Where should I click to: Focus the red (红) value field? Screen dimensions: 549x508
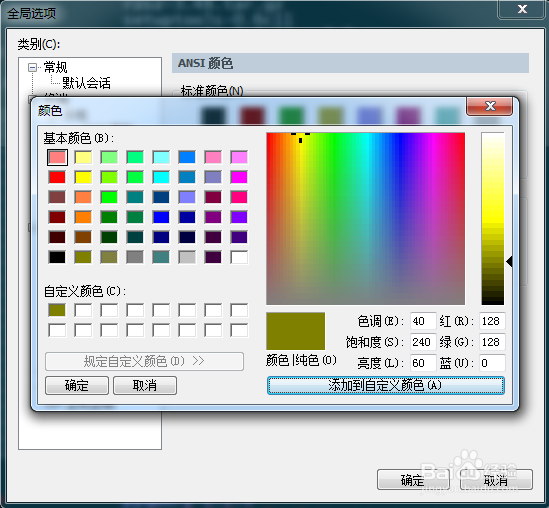pos(492,321)
